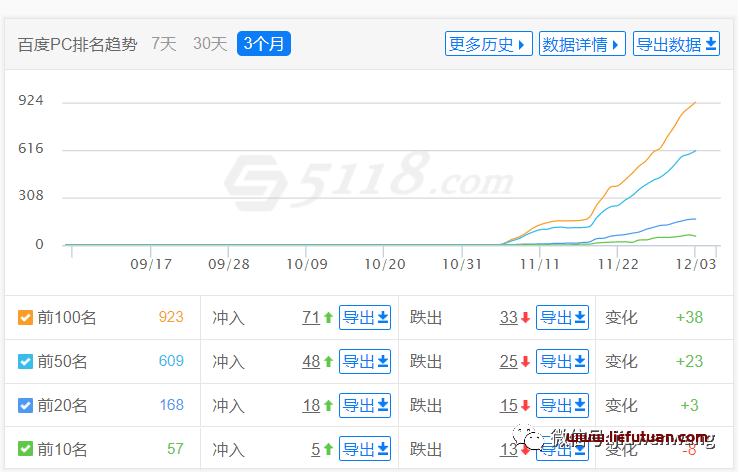
Task: Open 数据详情 button
Action: pyautogui.click(x=582, y=44)
